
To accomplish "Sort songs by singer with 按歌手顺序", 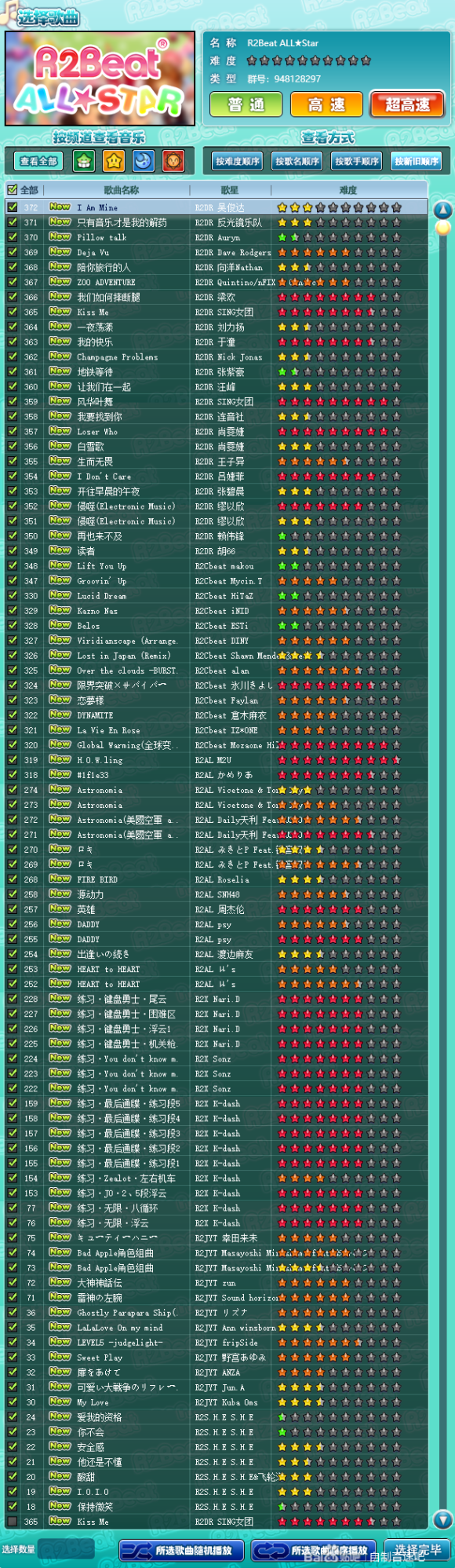I will pyautogui.click(x=357, y=161).
